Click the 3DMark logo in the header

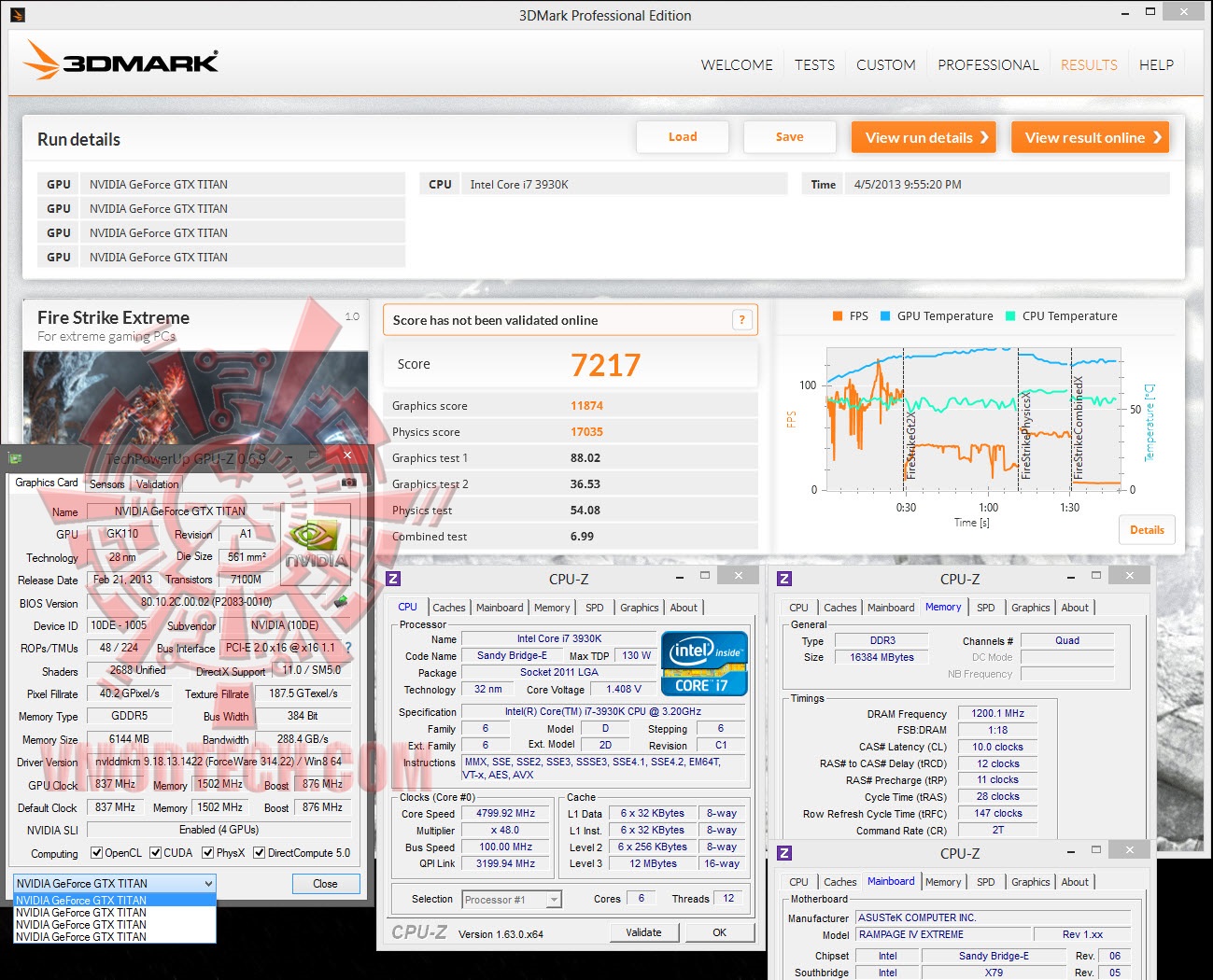(120, 60)
